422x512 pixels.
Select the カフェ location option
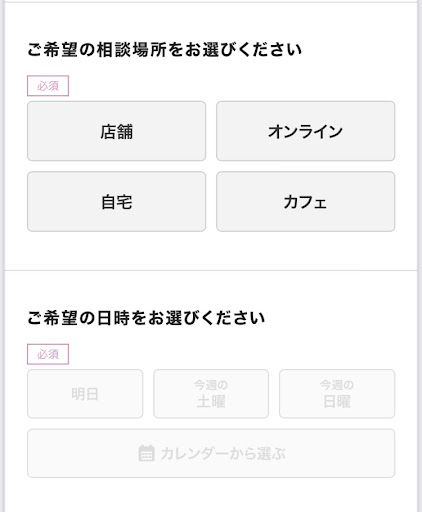[305, 201]
